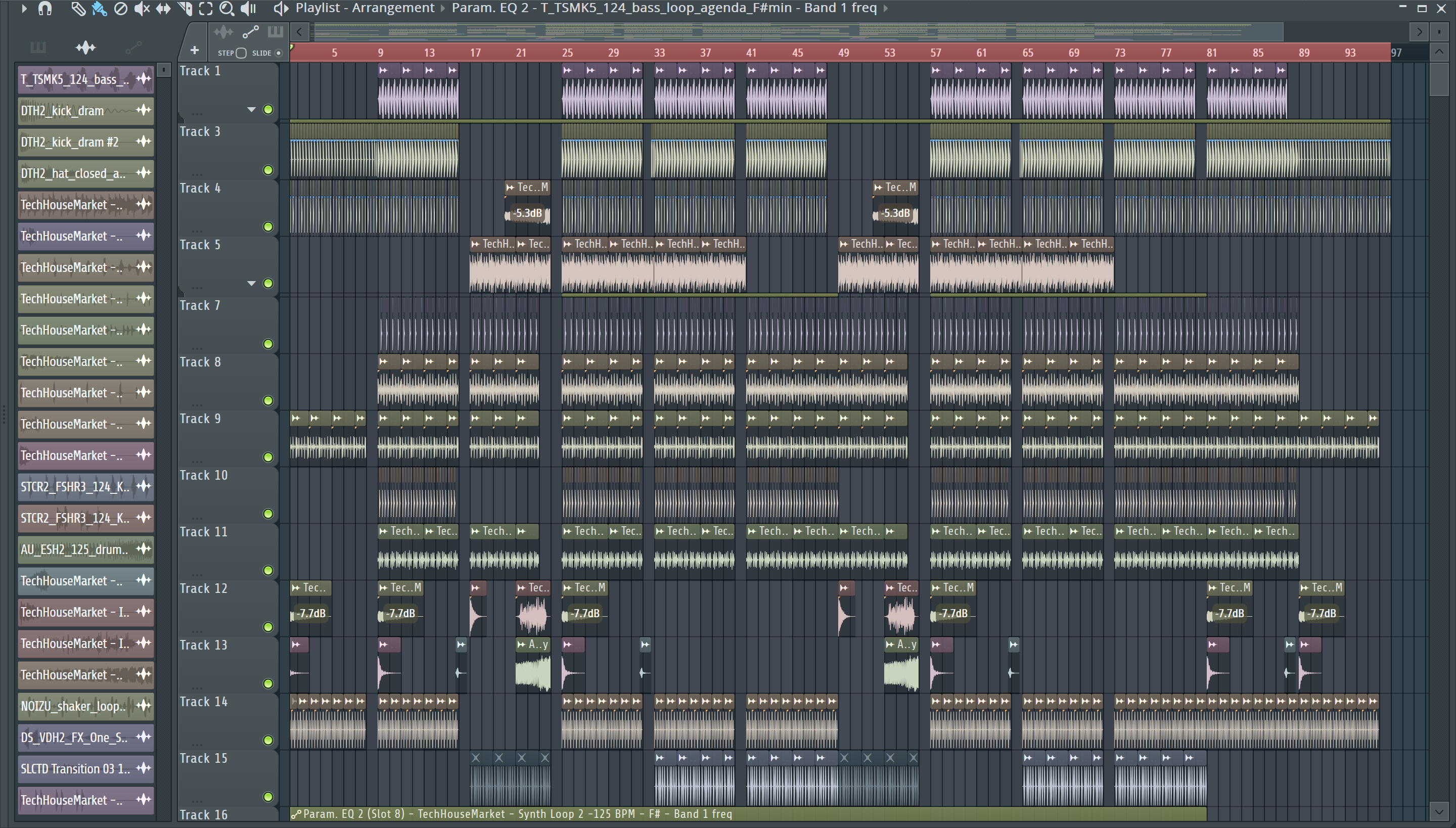The height and width of the screenshot is (828, 1456).
Task: Enable the STEP checkbox
Action: [x=241, y=53]
